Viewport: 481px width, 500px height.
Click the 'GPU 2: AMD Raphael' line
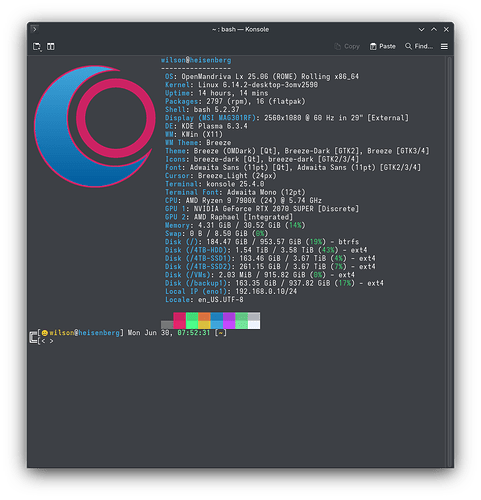click(229, 217)
